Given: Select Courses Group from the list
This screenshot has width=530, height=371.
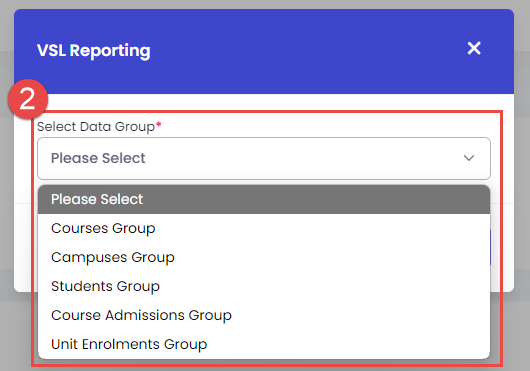Looking at the screenshot, I should (264, 228).
